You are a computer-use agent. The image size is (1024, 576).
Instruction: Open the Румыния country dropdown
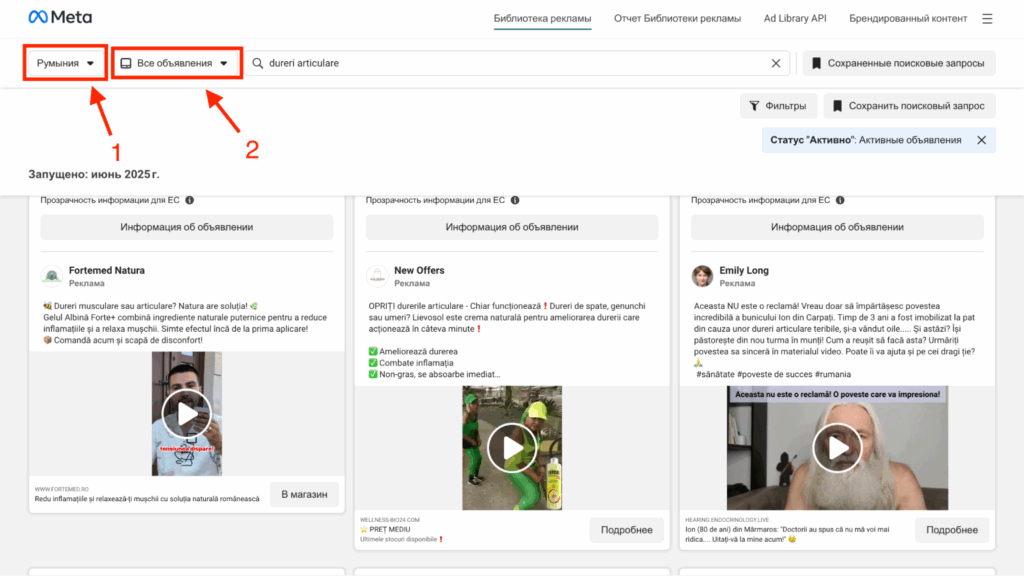[65, 63]
